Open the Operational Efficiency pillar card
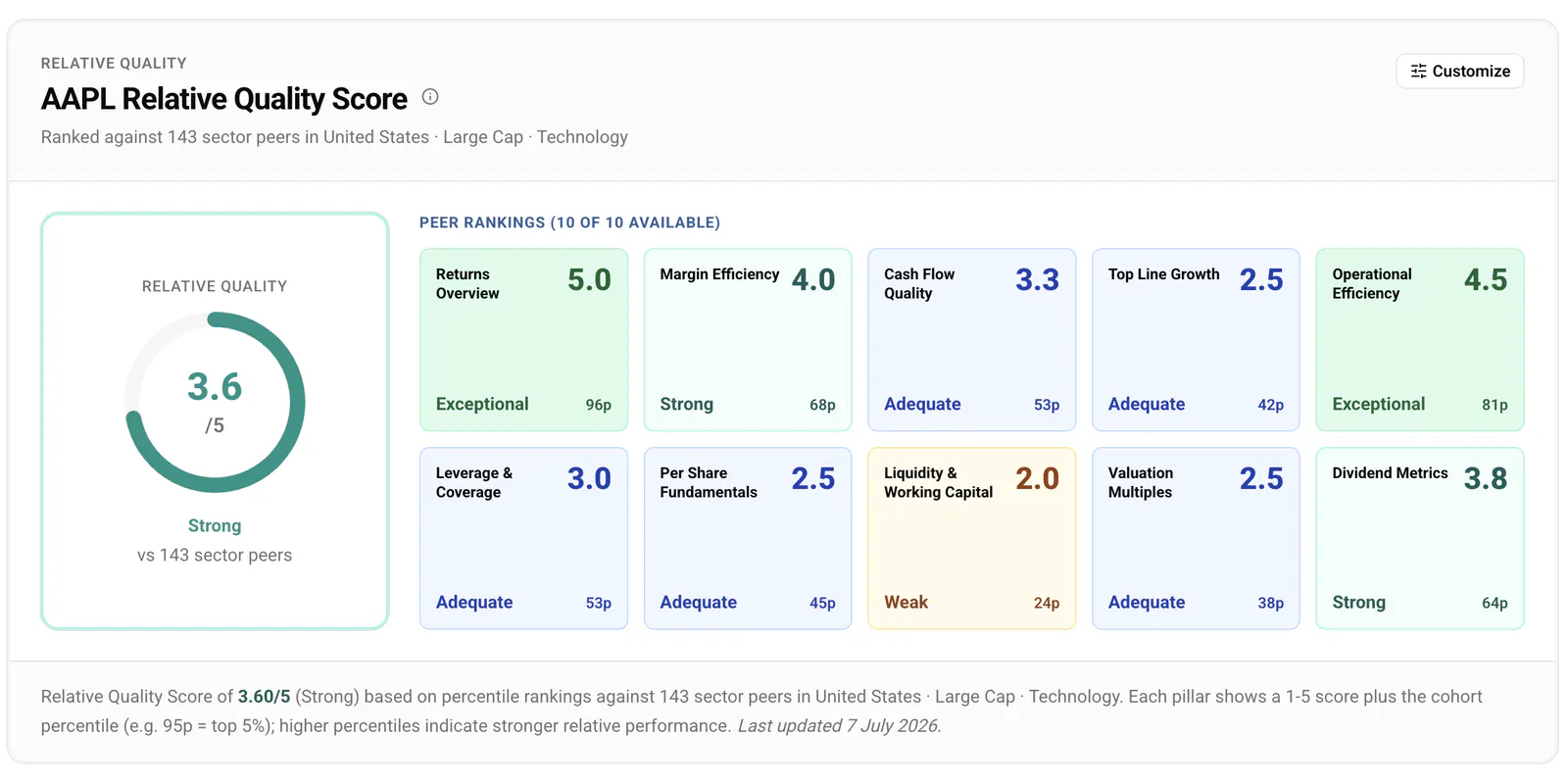 click(1420, 340)
